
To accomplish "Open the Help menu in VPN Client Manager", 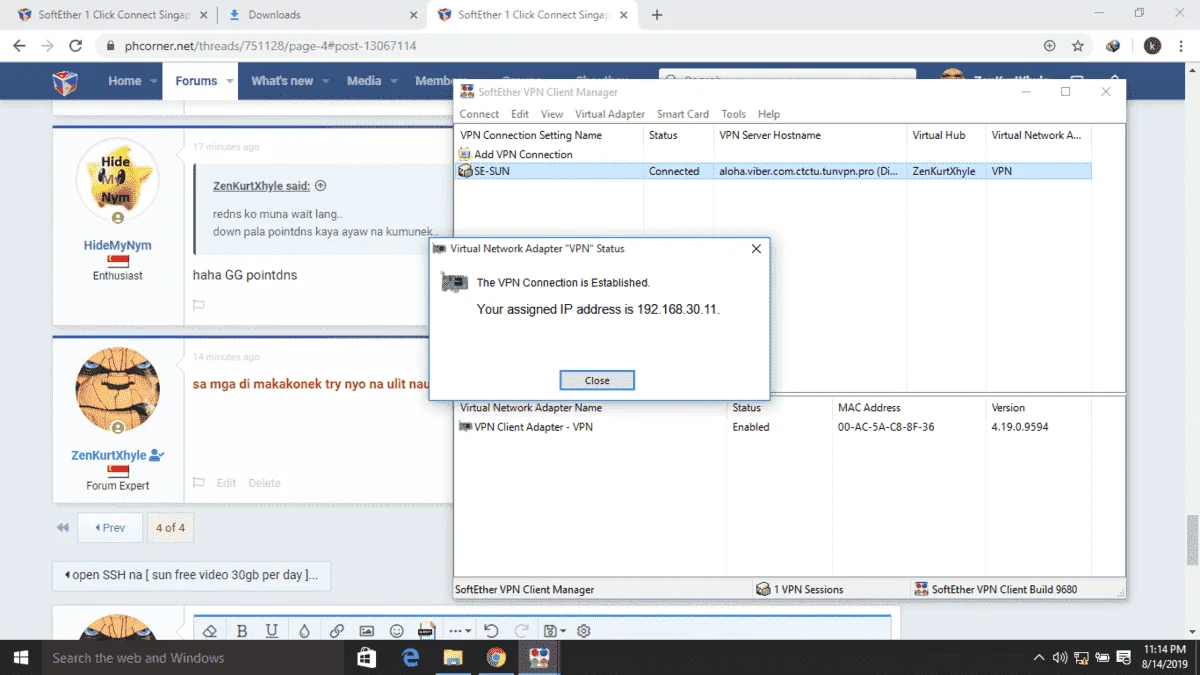I will point(769,114).
